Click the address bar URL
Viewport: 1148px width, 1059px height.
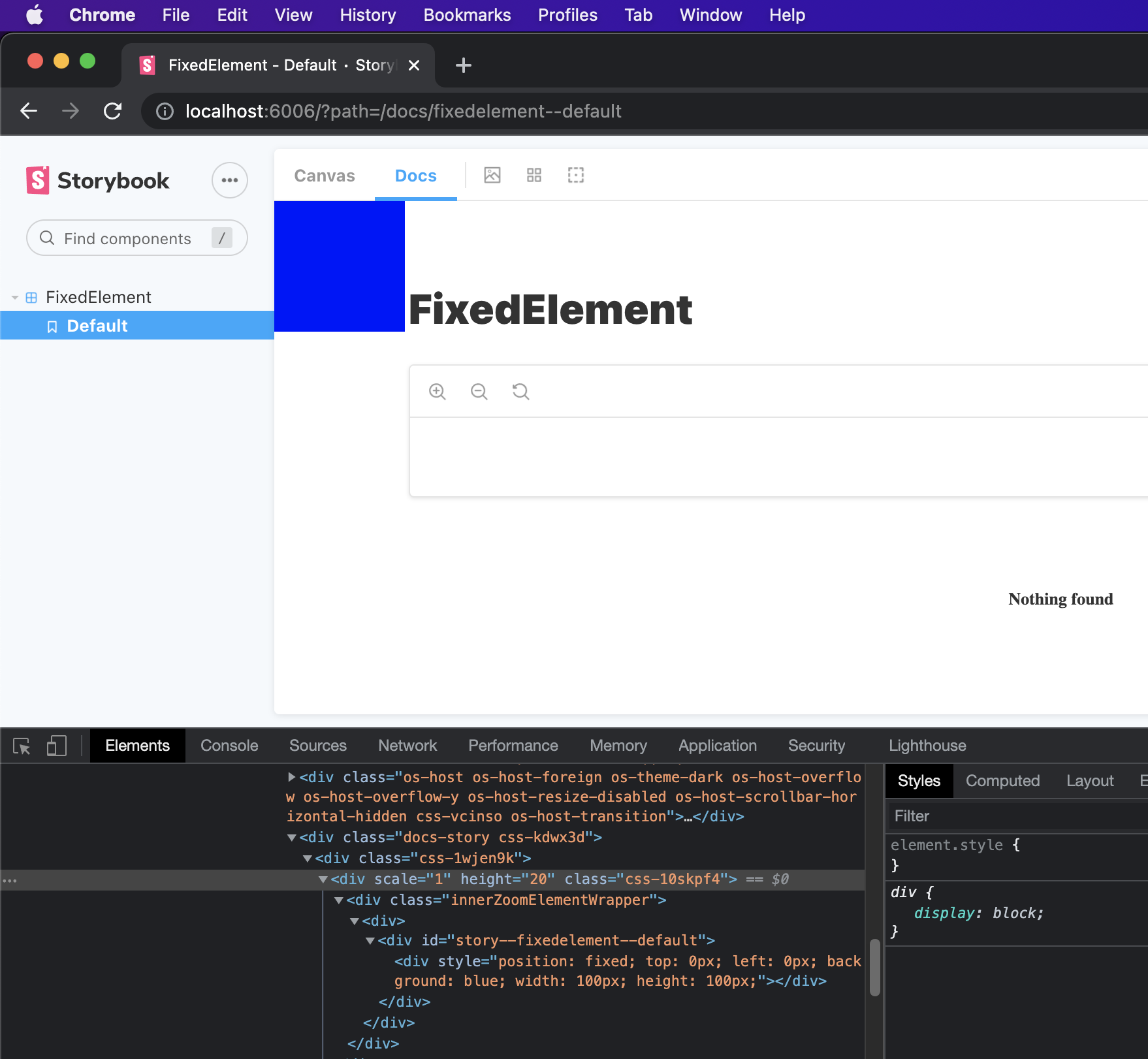click(x=403, y=111)
